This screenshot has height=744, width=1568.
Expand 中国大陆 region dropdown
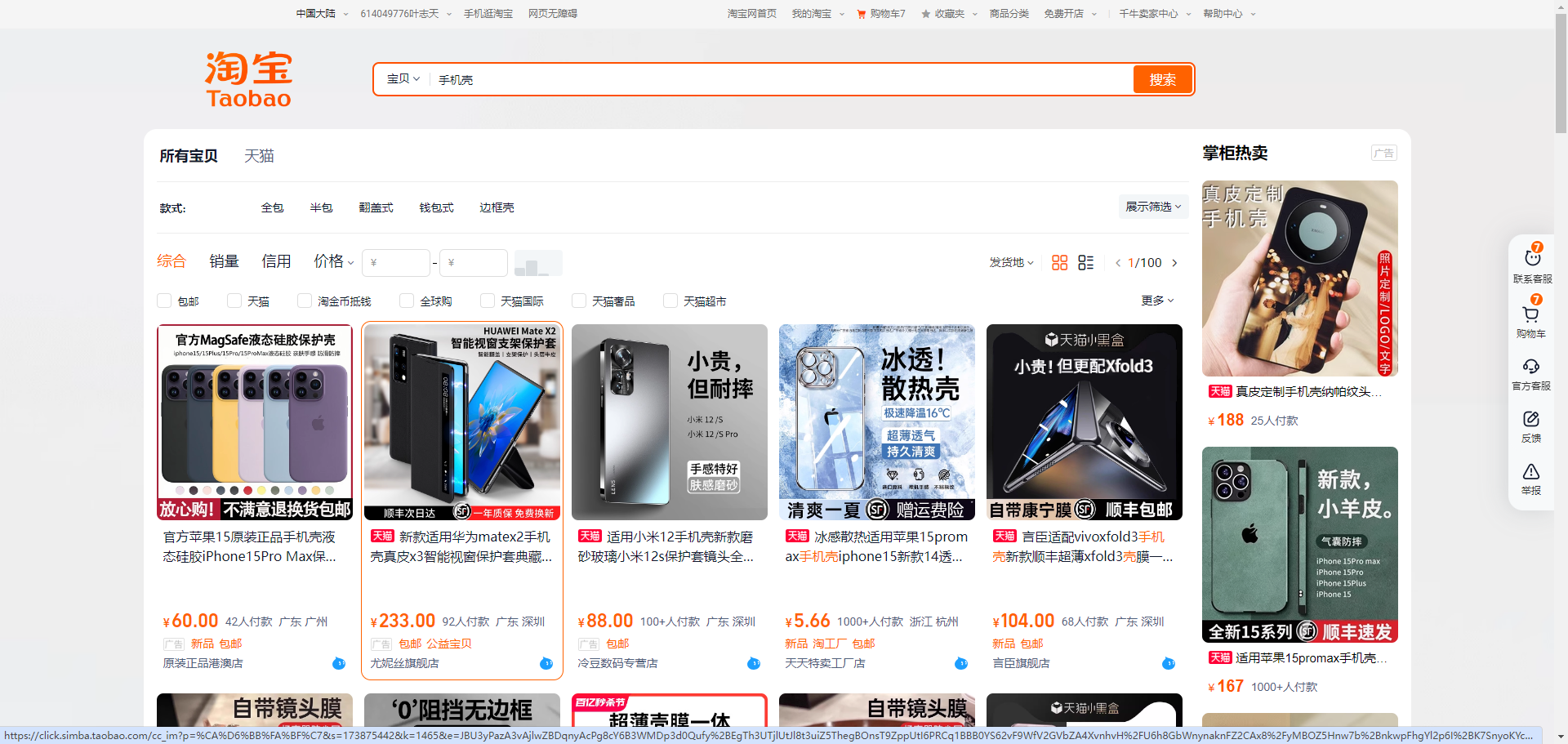[x=322, y=14]
